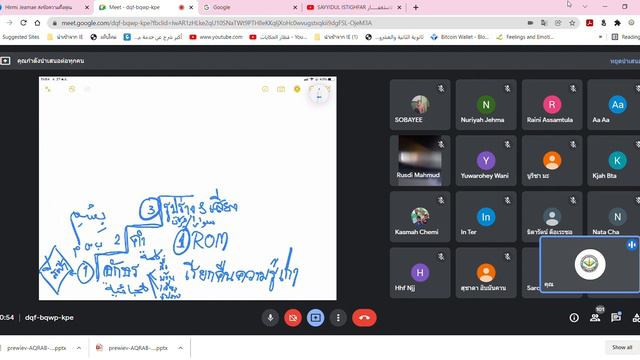Click the meeting code dqf-bqwp-kpe

coord(49,318)
